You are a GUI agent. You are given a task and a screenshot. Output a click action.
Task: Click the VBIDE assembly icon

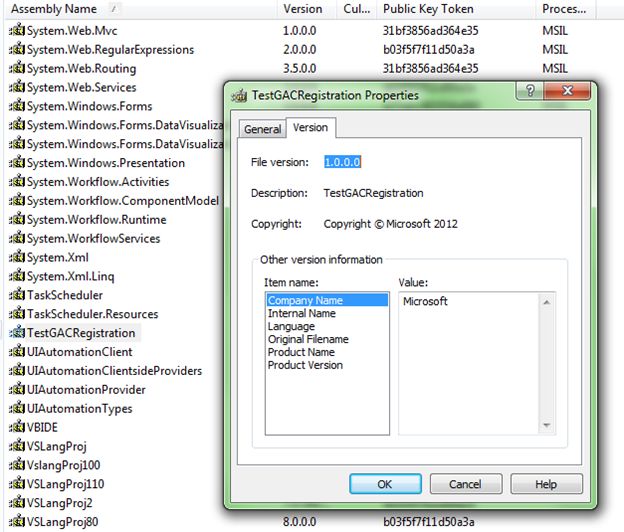[17, 427]
